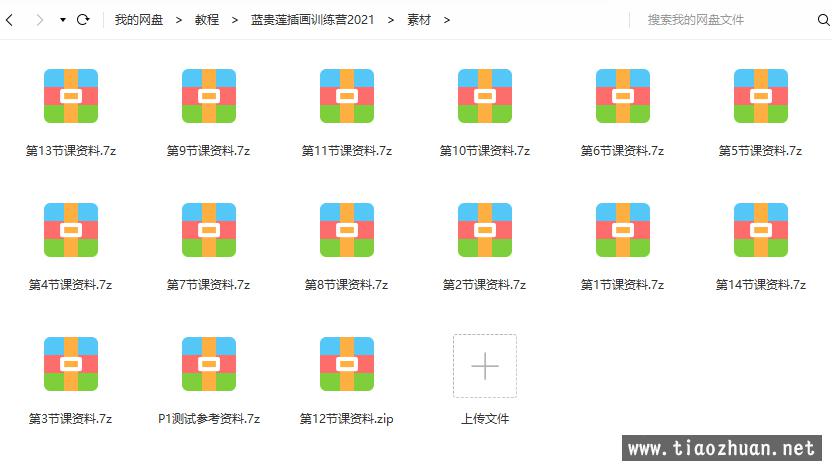Navigate to the 教程 breadcrumb folder
Viewport: 832px width, 468px height.
click(x=207, y=19)
